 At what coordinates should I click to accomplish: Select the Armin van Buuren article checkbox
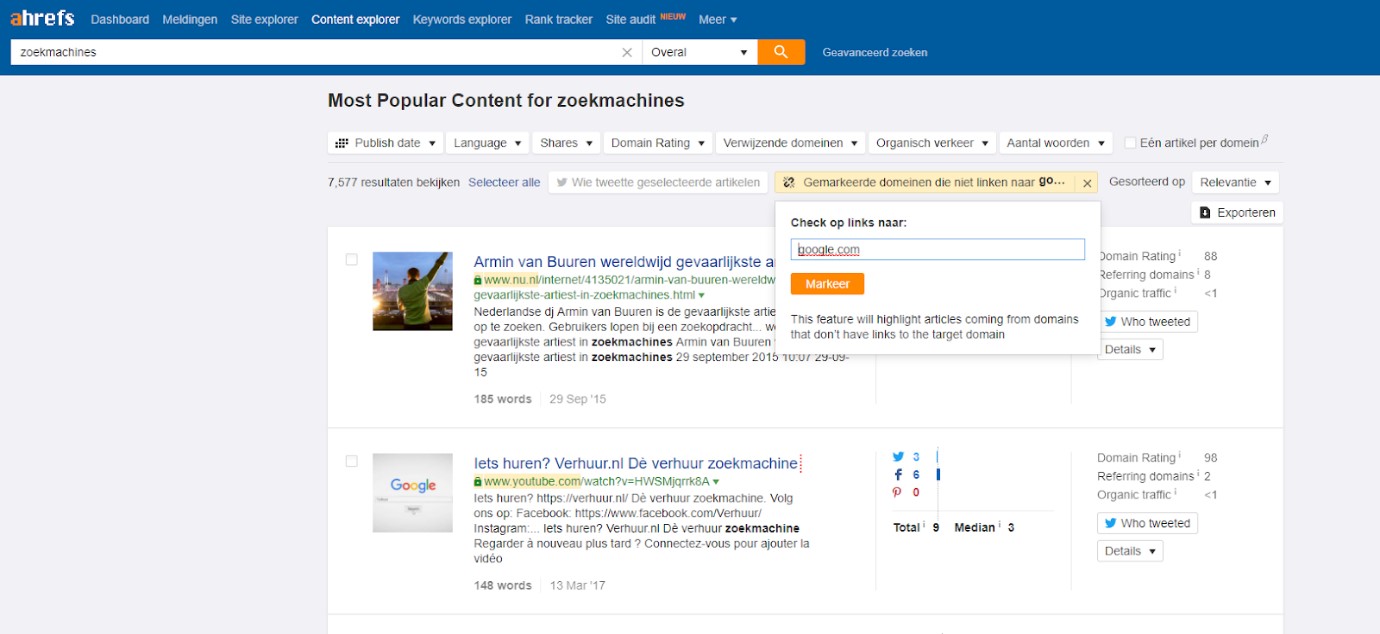pyautogui.click(x=351, y=260)
